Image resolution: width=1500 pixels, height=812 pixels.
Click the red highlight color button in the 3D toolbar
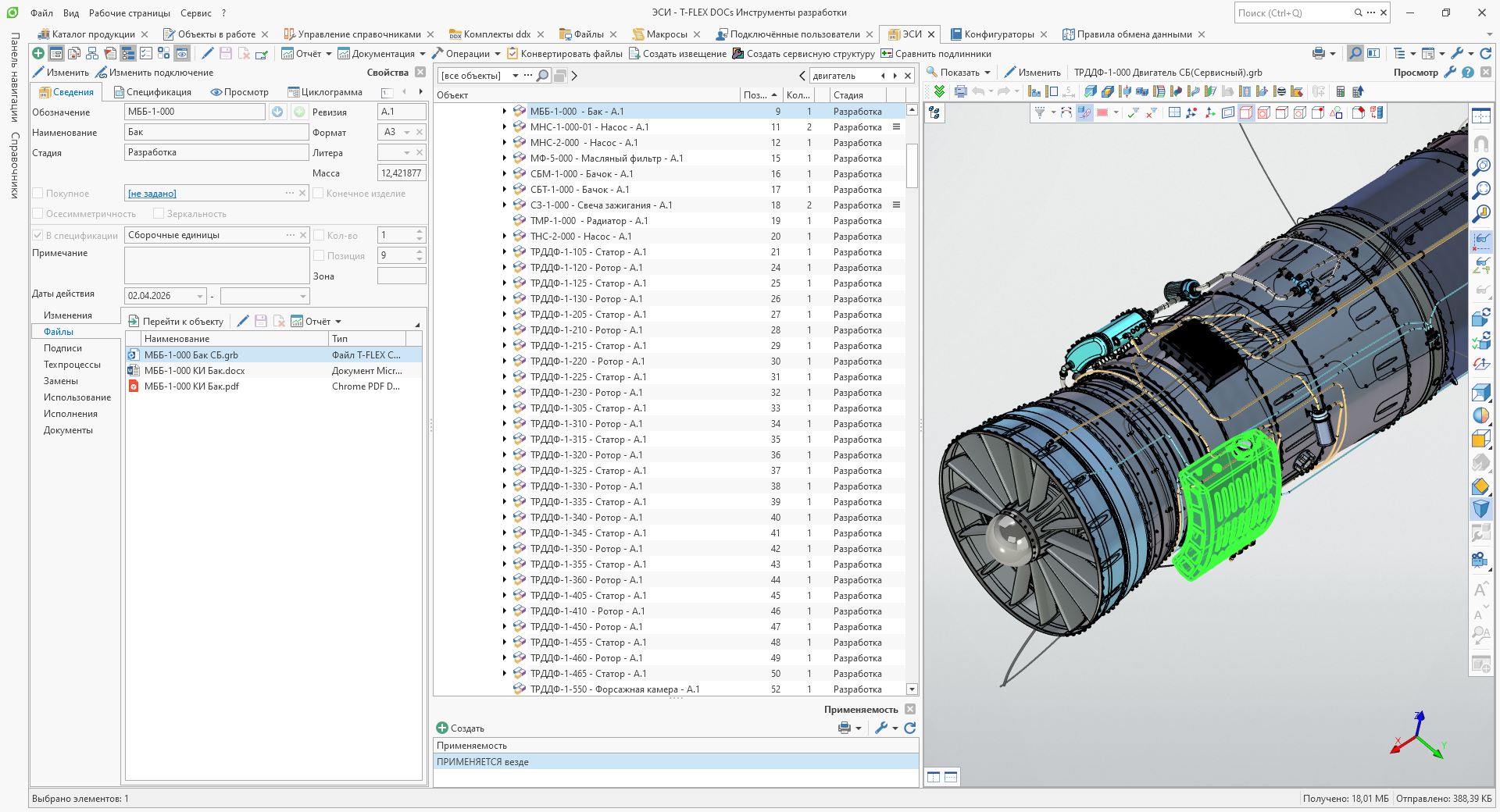1102,112
